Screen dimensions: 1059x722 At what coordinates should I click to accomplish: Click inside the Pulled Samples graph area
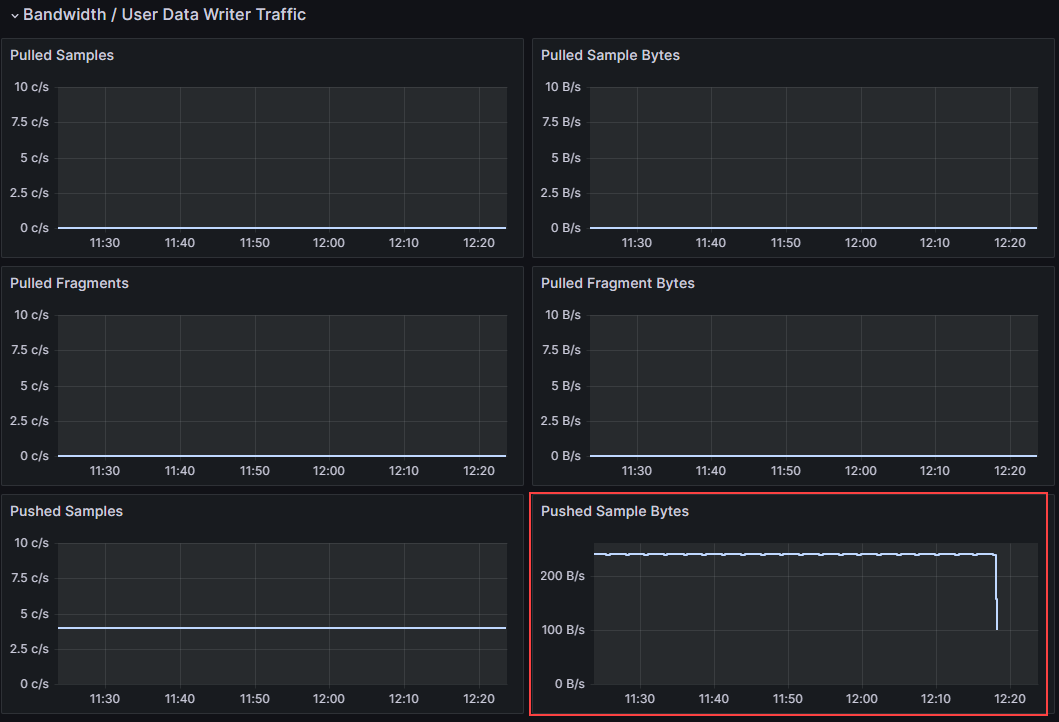pos(280,155)
